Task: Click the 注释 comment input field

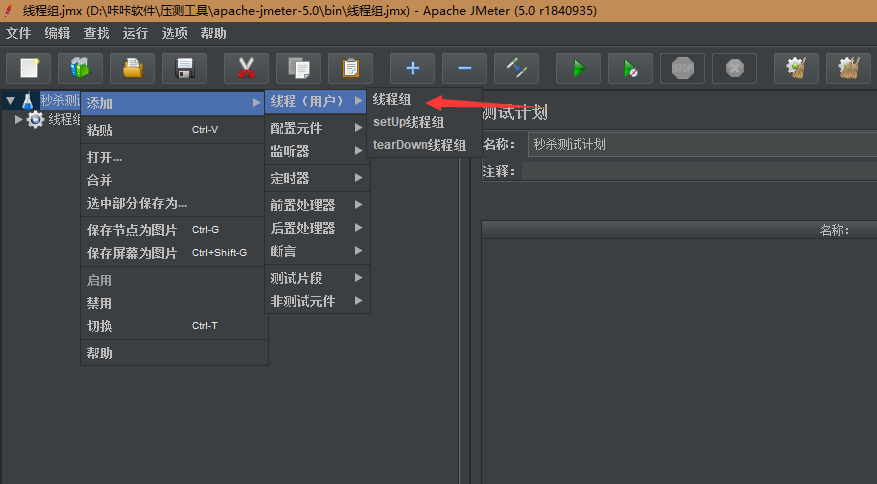Action: point(699,171)
